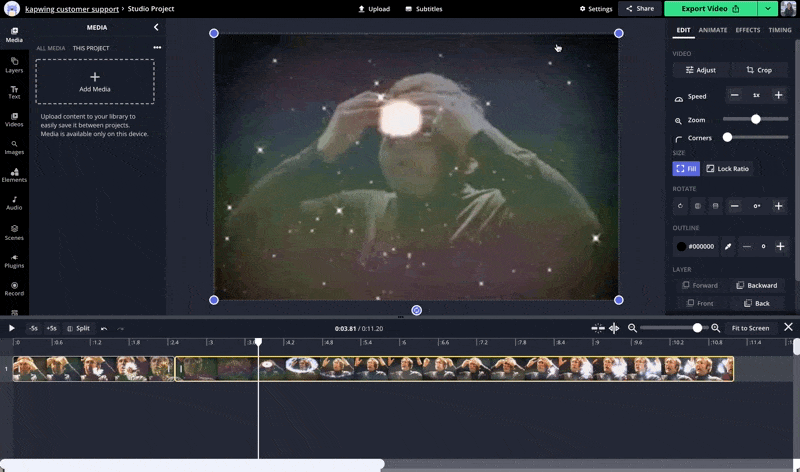The width and height of the screenshot is (800, 472).
Task: Open the Videos sidebar panel
Action: 14,120
